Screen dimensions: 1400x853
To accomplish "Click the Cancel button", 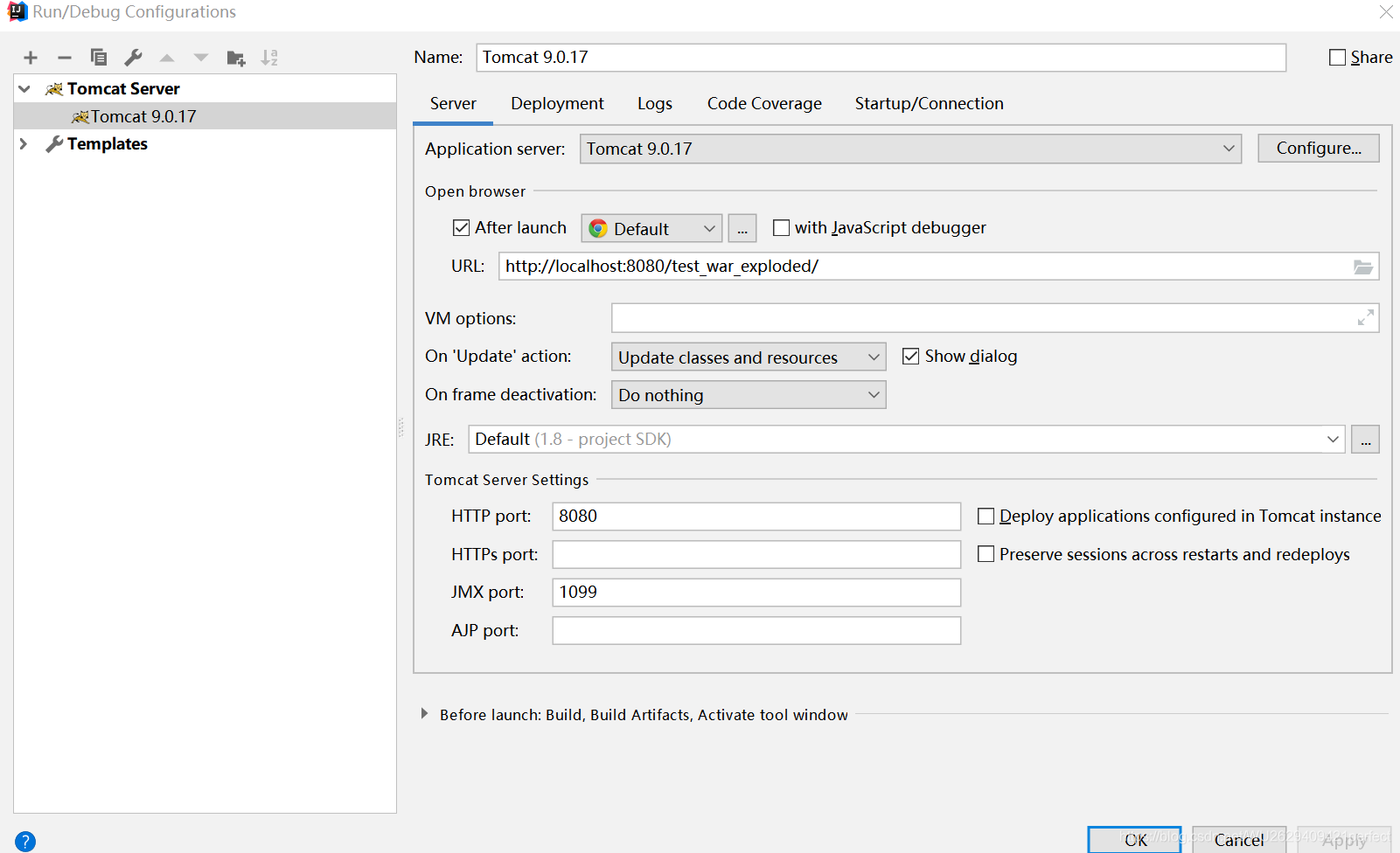I will [1239, 840].
